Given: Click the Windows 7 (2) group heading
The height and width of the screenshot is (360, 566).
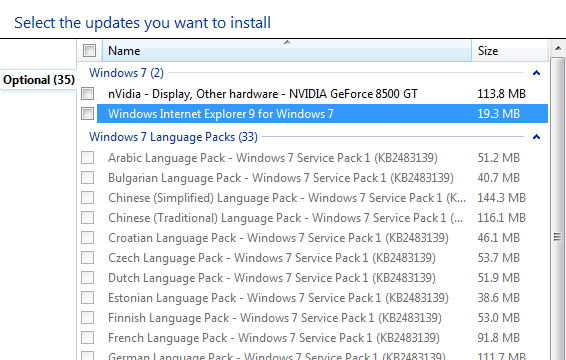Looking at the screenshot, I should [x=126, y=73].
